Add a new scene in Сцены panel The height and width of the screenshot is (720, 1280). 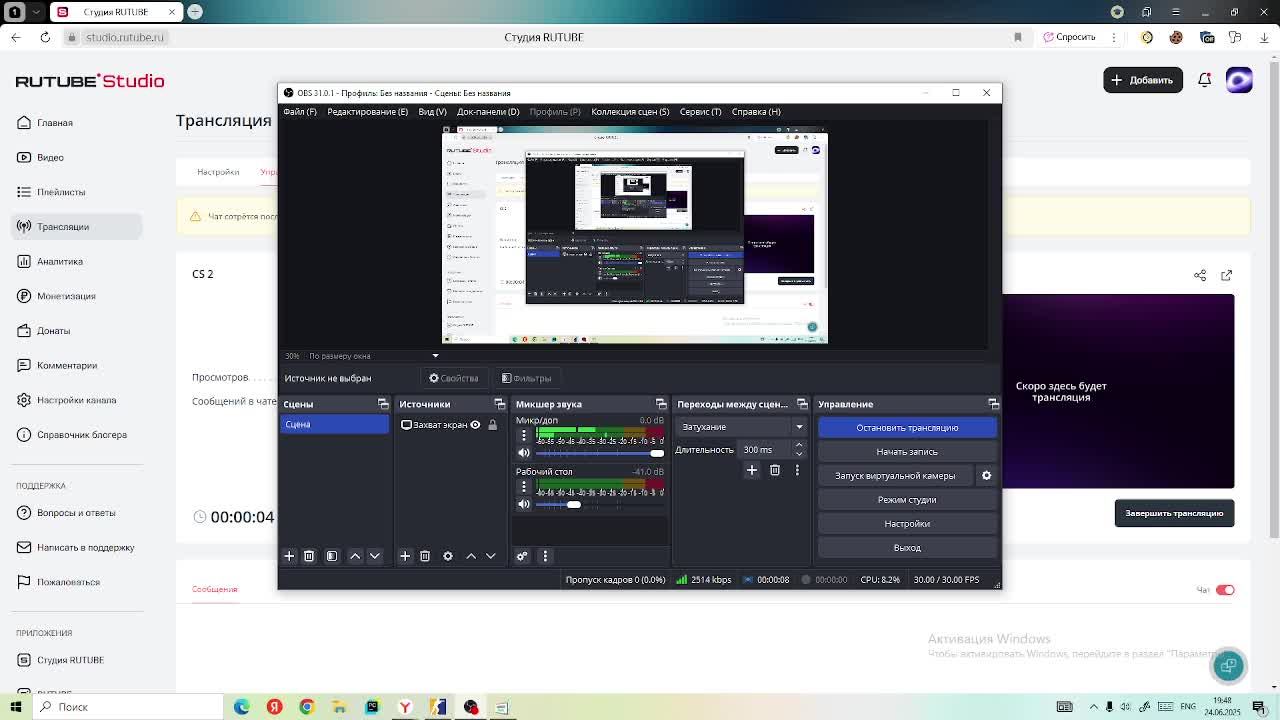(289, 556)
